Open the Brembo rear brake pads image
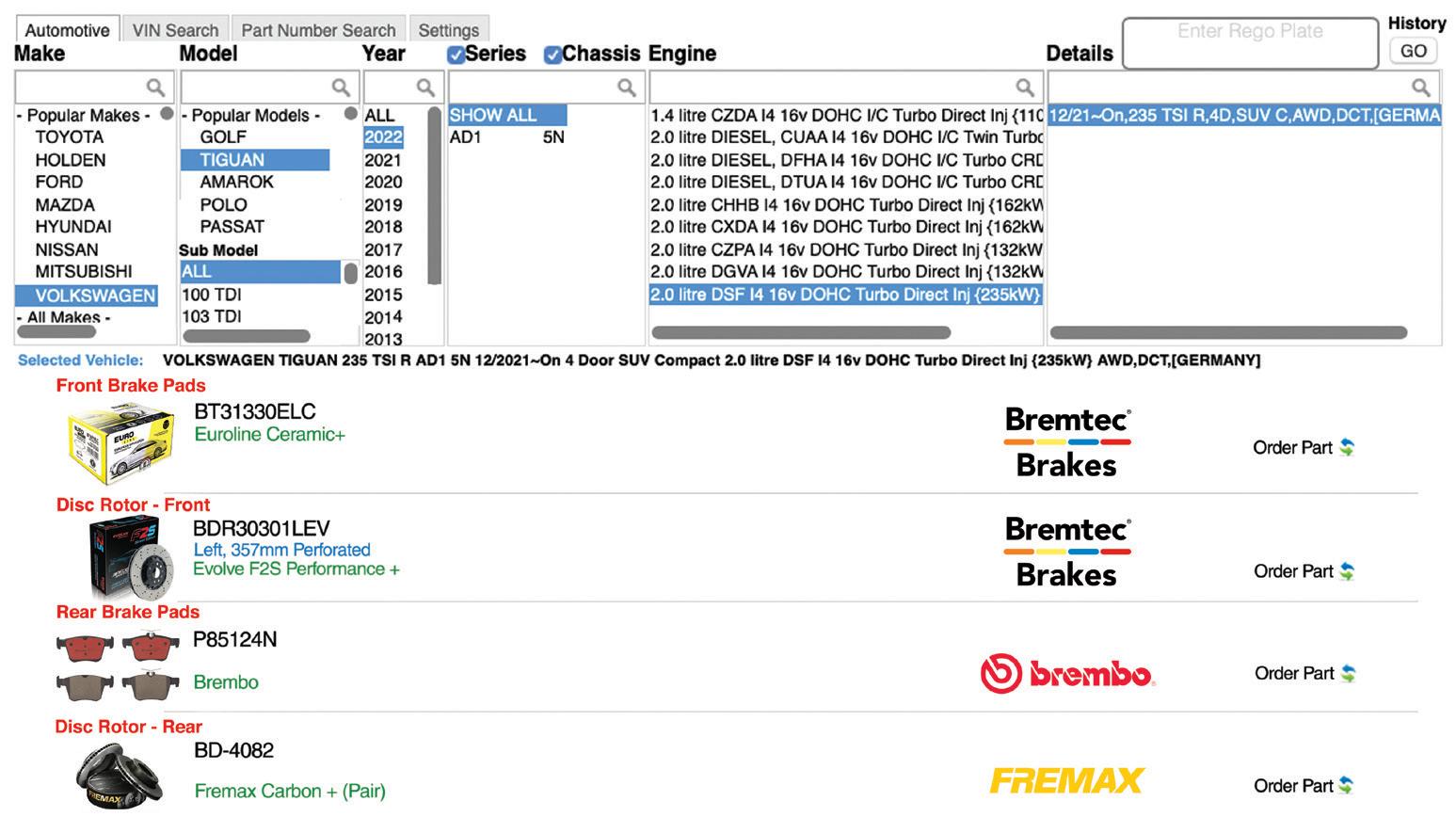 [x=118, y=667]
